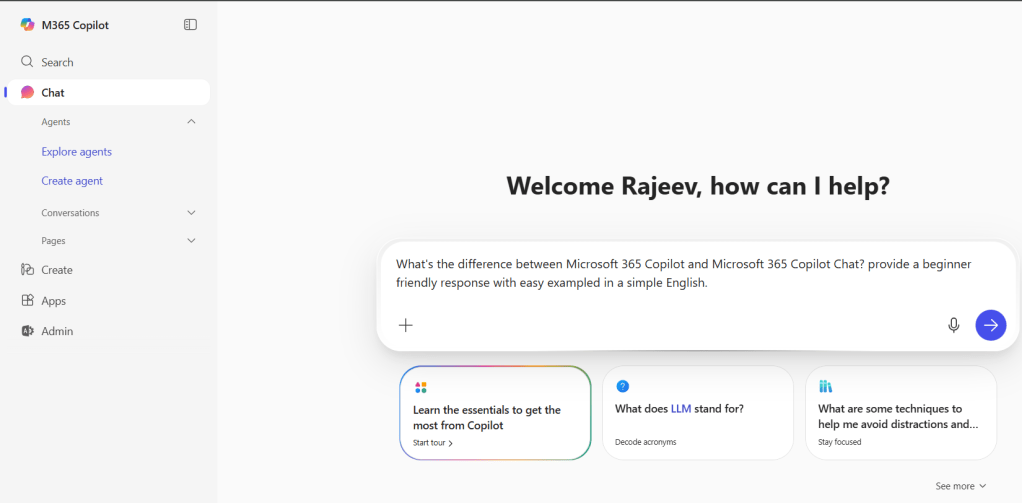Click the Admin icon in sidebar
Screen dimensions: 1022x503
(28, 331)
